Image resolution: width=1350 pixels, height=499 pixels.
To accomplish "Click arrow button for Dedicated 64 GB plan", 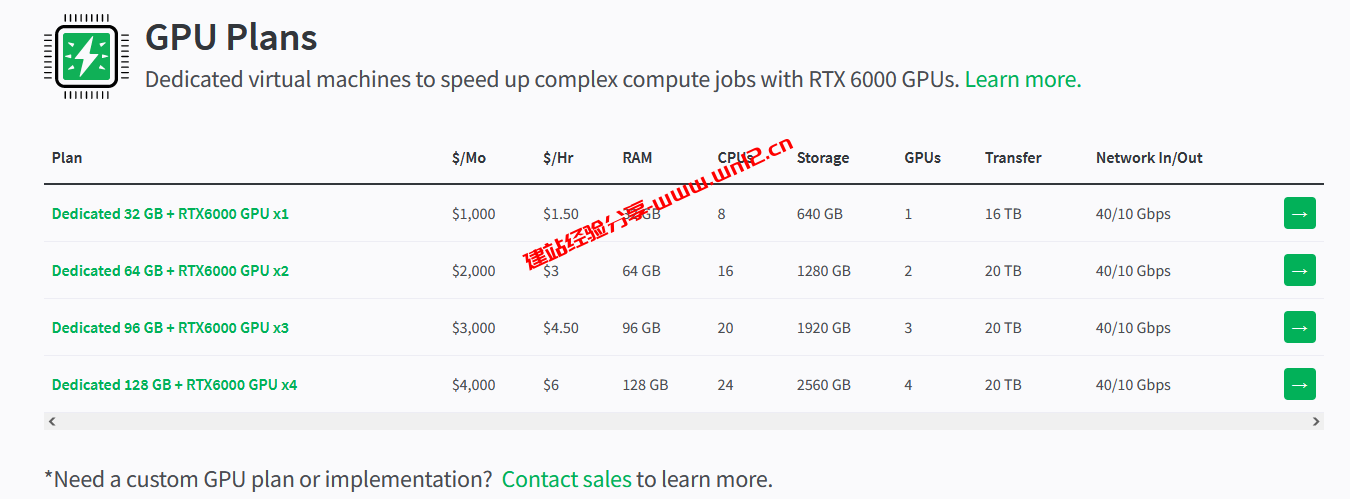I will point(1299,270).
